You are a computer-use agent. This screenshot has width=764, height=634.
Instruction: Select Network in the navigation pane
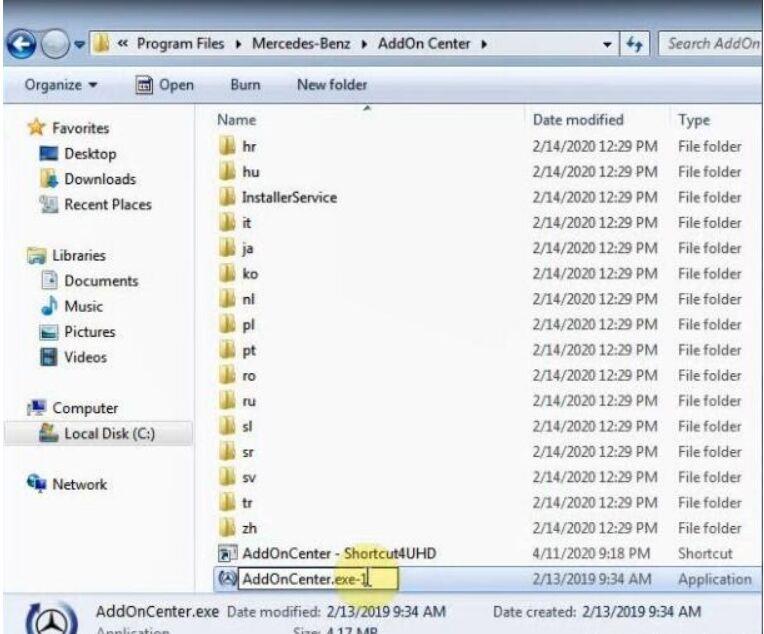[x=67, y=484]
